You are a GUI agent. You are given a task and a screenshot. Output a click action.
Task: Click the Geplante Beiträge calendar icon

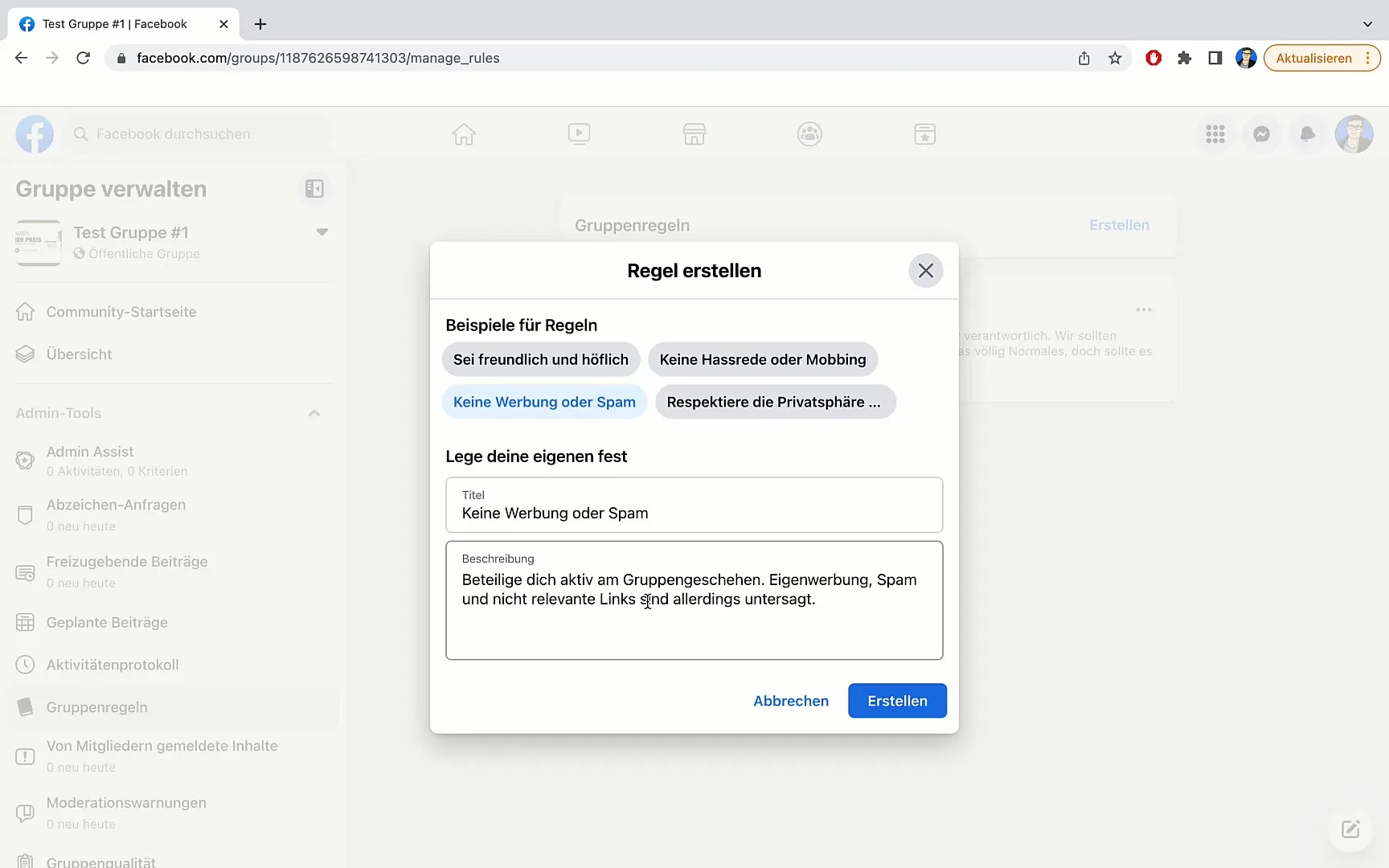[x=26, y=622]
